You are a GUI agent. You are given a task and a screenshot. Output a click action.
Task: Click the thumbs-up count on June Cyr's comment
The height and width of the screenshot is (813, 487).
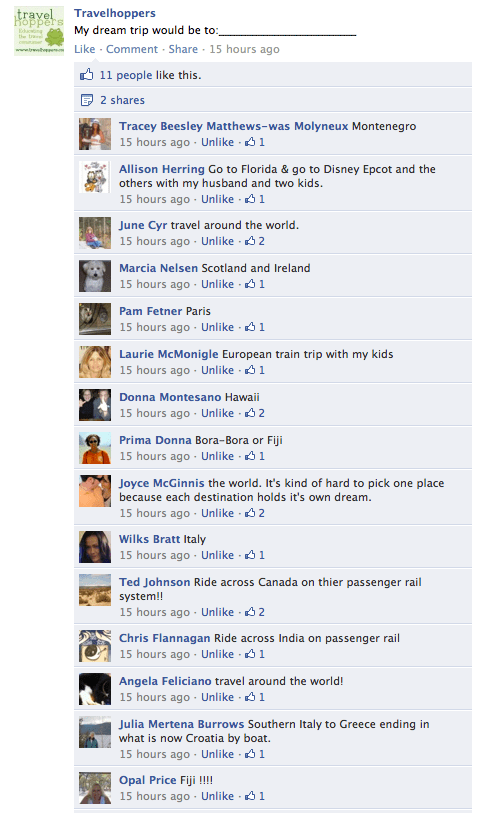pos(255,241)
